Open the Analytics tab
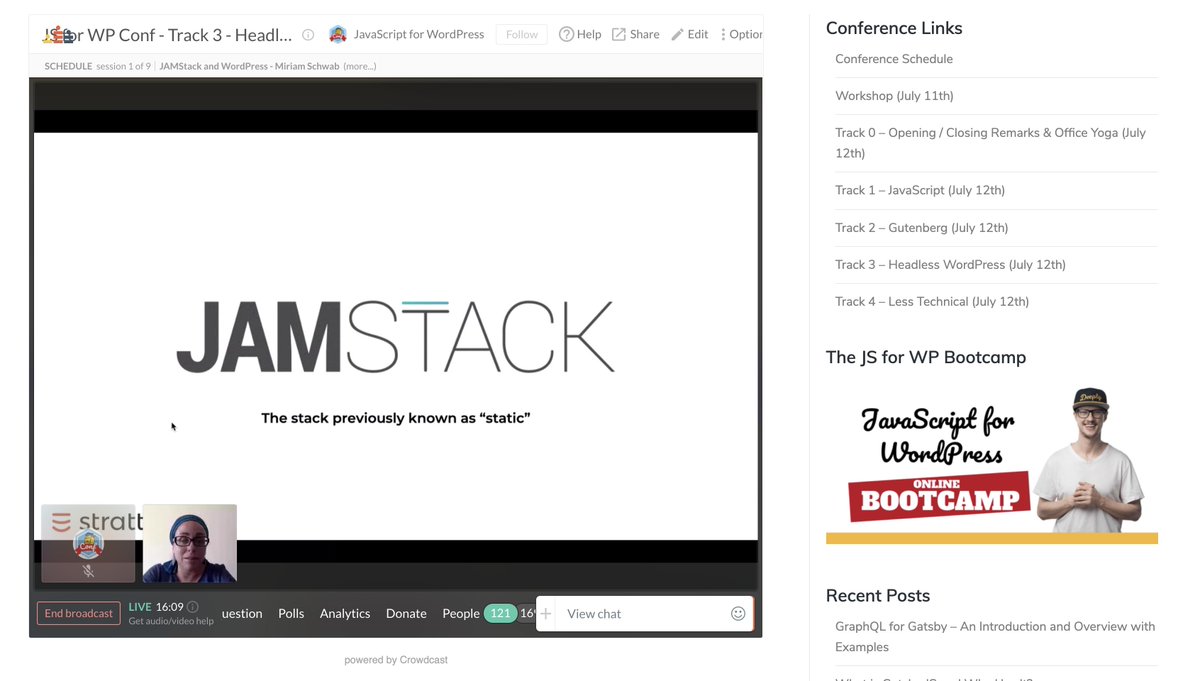 [345, 613]
